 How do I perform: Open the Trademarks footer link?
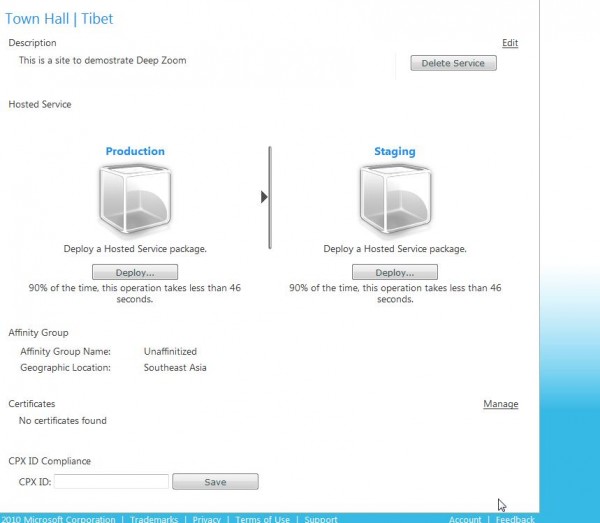tap(154, 519)
